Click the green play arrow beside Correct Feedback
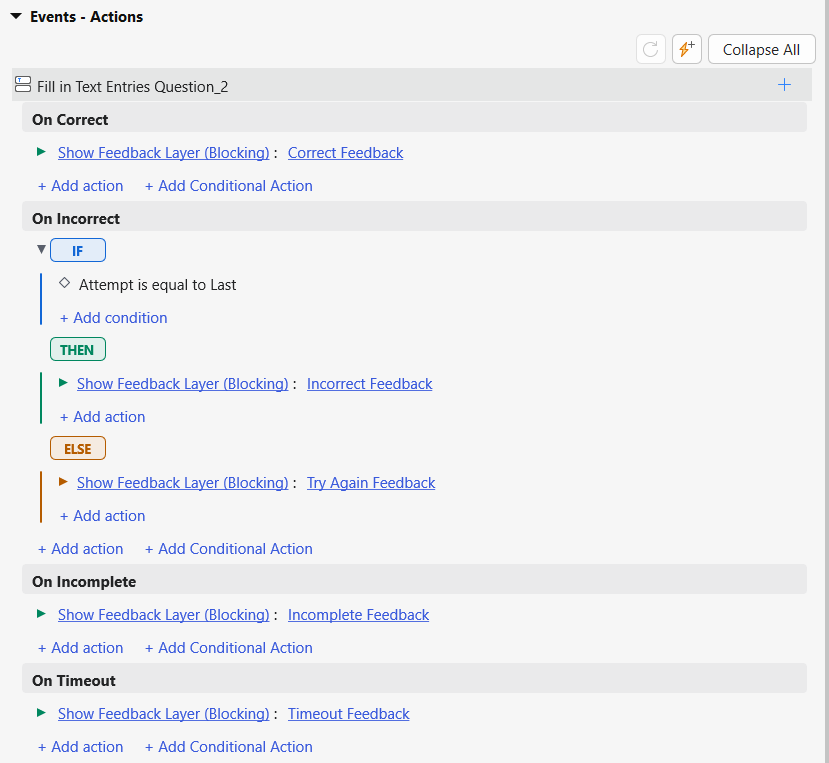Viewport: 829px width, 763px height. 41,152
